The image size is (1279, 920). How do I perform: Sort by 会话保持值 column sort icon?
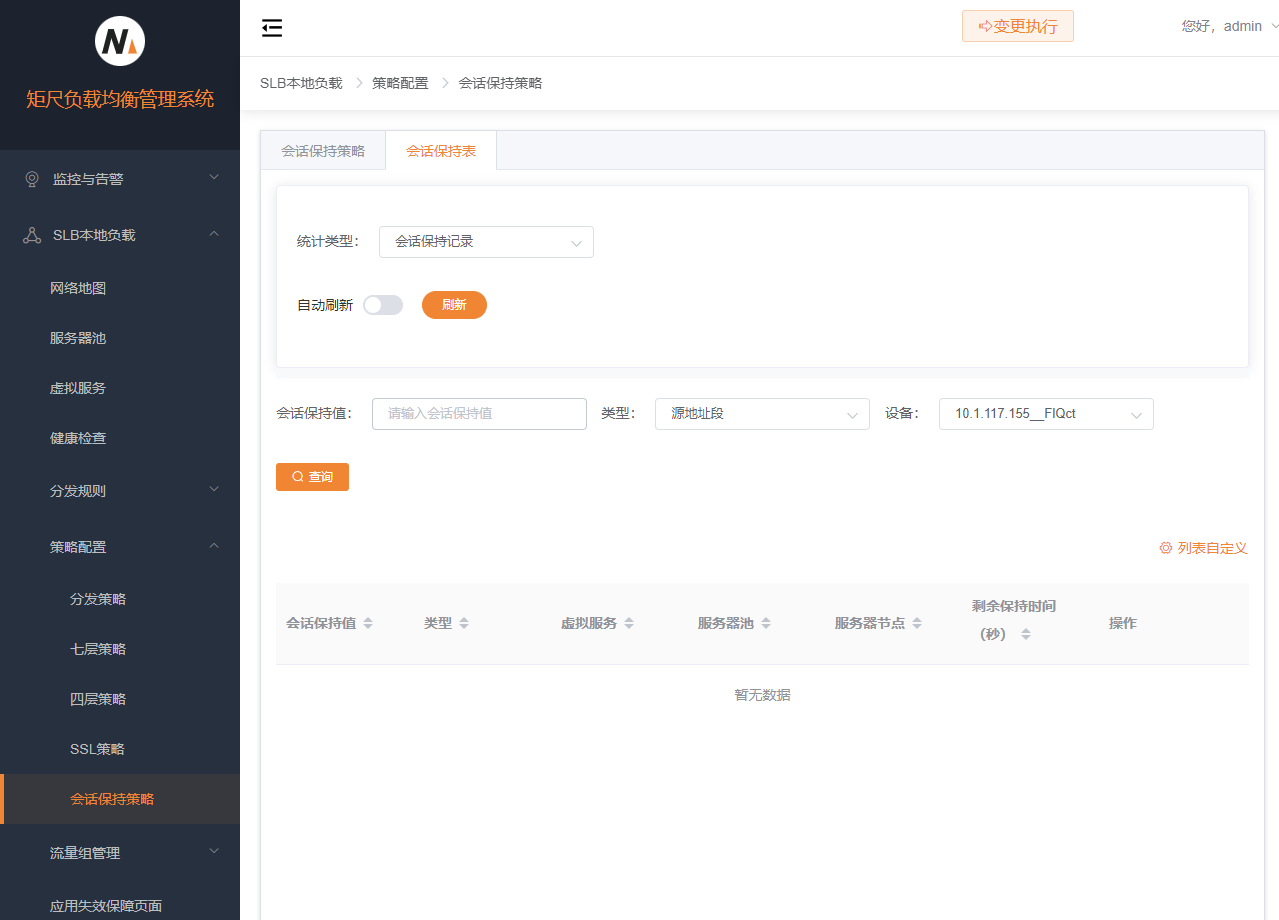point(368,623)
